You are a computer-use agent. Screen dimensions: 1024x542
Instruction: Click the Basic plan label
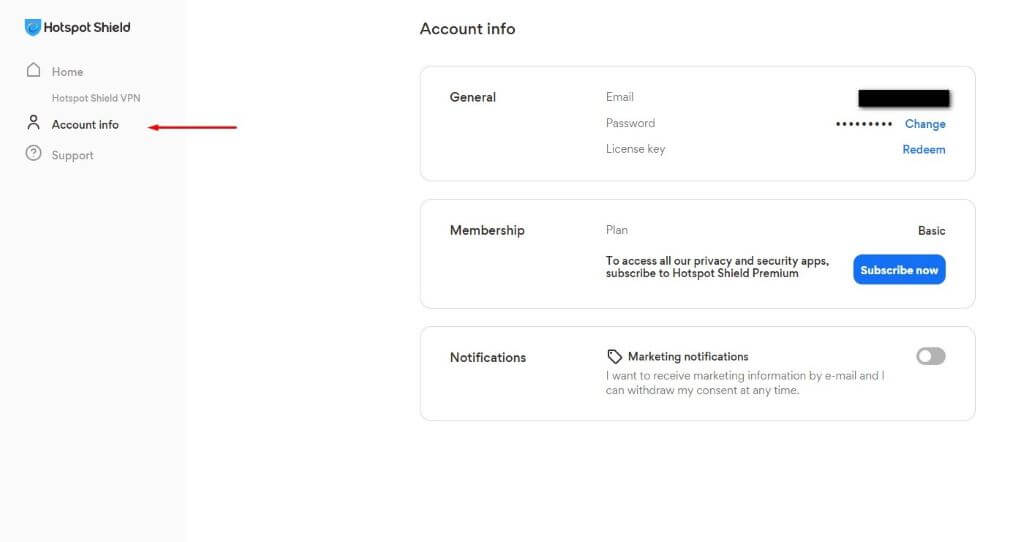point(931,231)
